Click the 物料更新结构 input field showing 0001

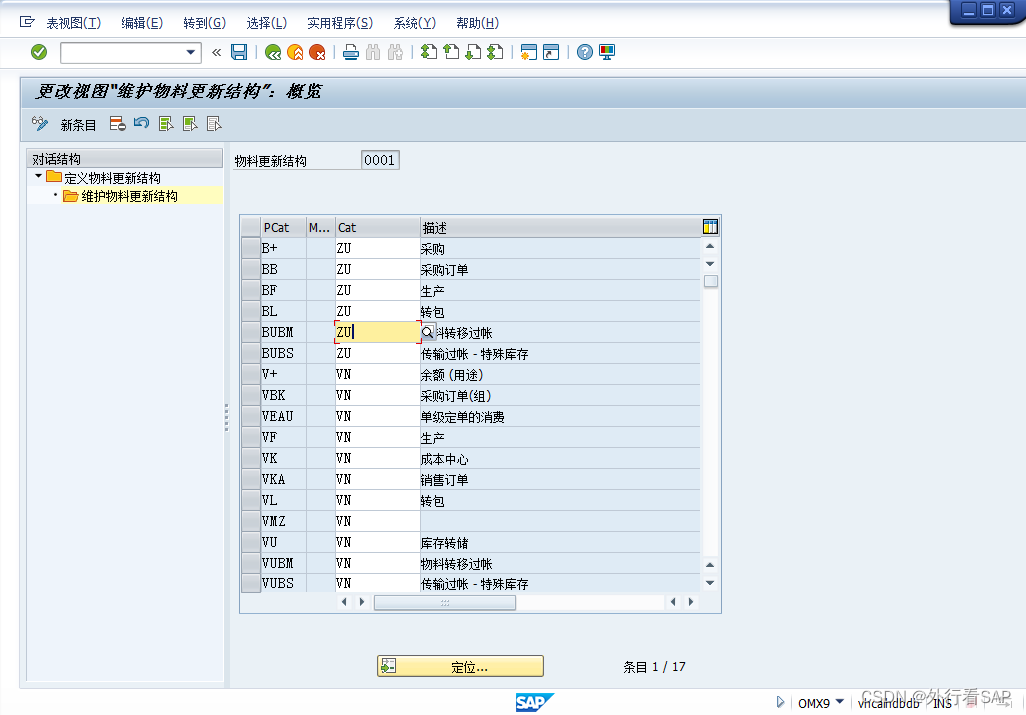click(x=379, y=159)
